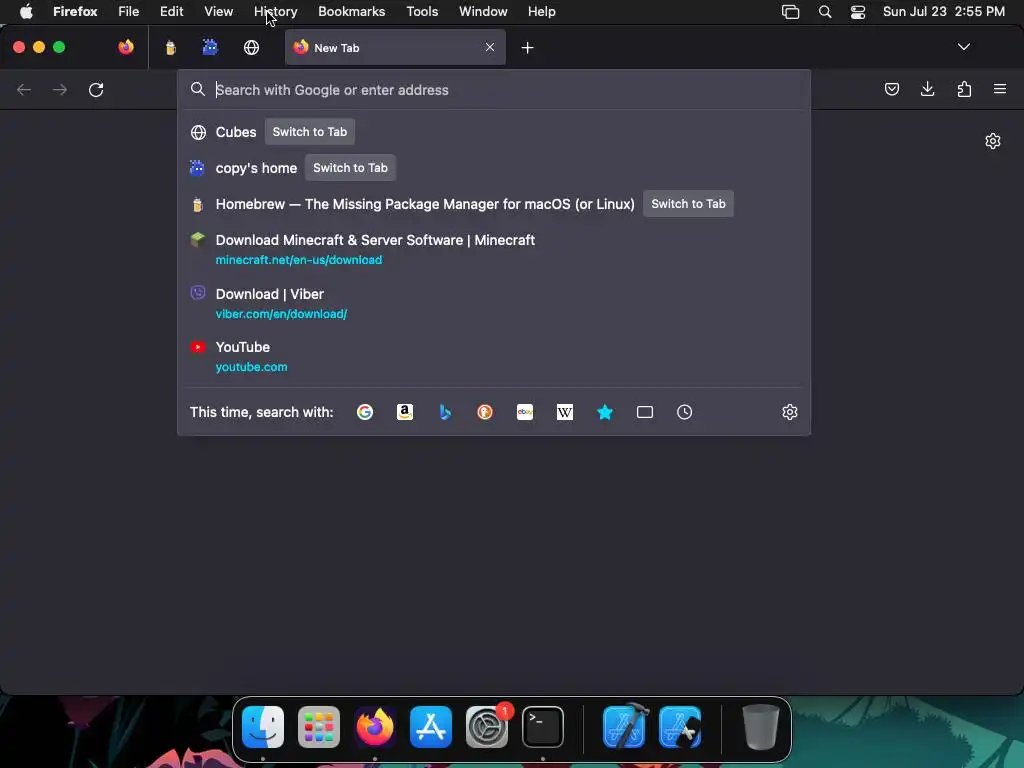This screenshot has width=1024, height=768.
Task: Search this time with Google
Action: [365, 412]
